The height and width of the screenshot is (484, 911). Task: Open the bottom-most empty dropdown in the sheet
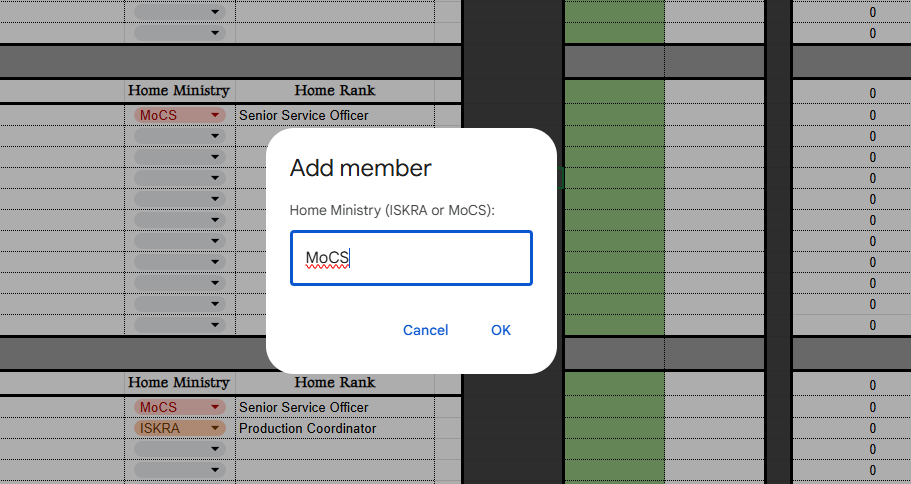pos(179,470)
